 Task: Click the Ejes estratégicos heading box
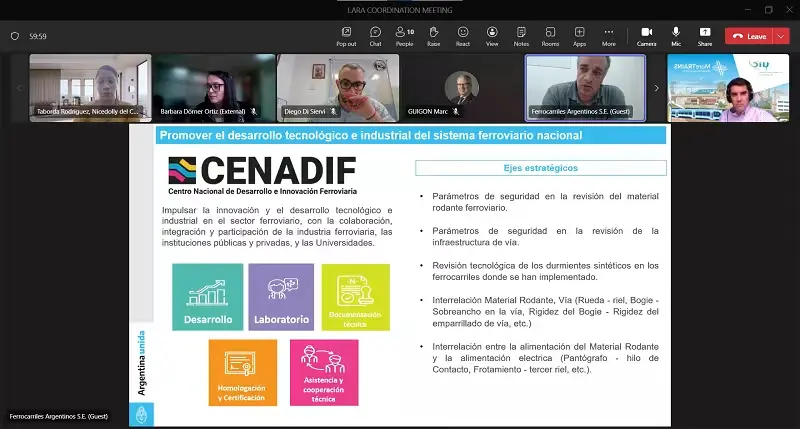pos(541,168)
